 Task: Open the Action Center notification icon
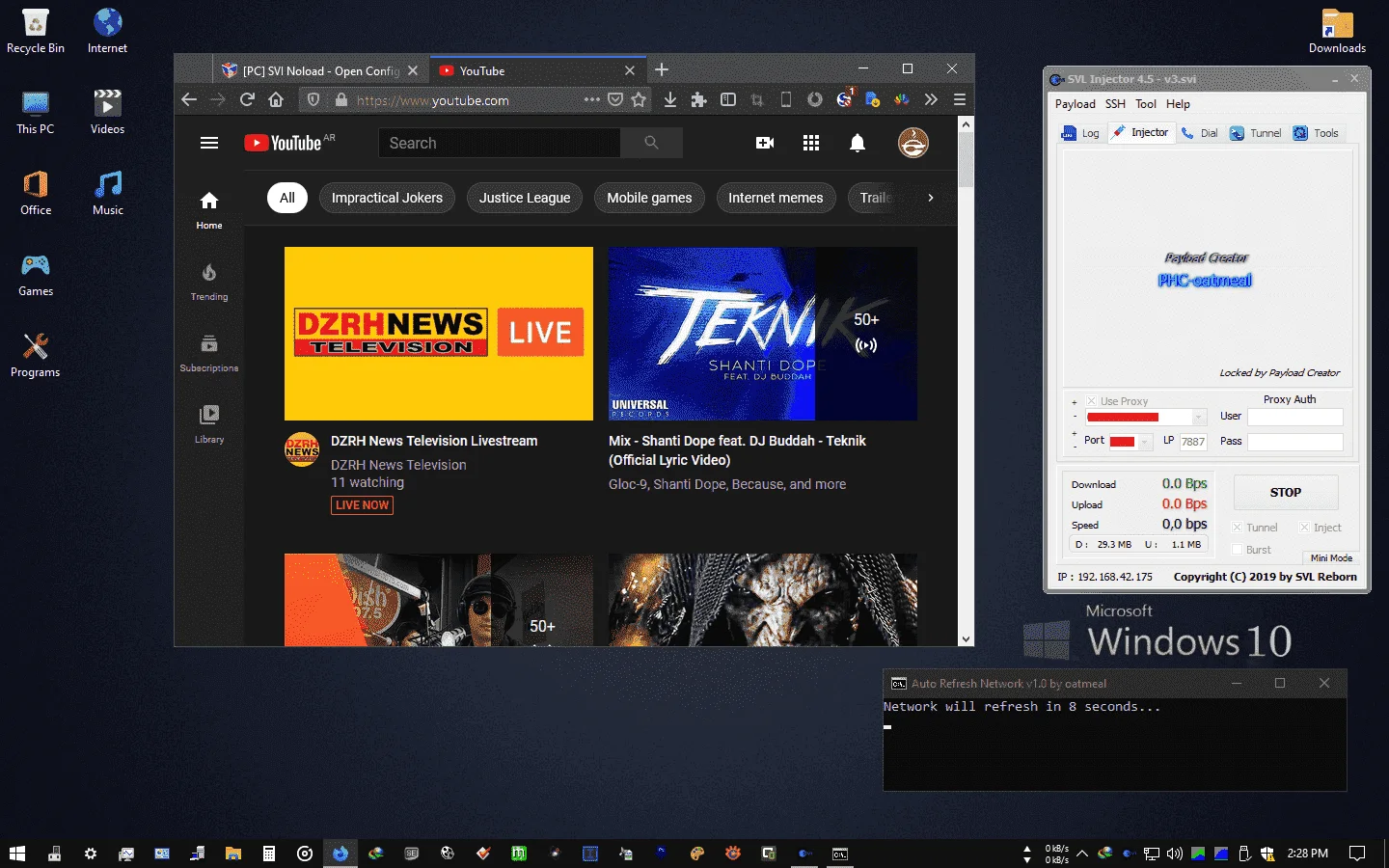click(1357, 854)
